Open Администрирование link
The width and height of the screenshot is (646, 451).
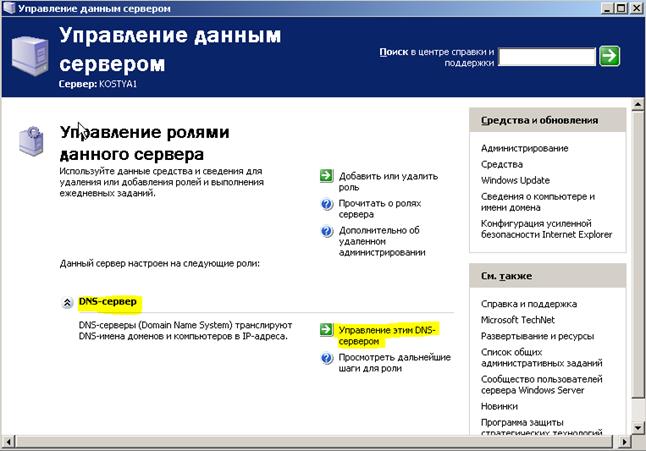tap(524, 148)
